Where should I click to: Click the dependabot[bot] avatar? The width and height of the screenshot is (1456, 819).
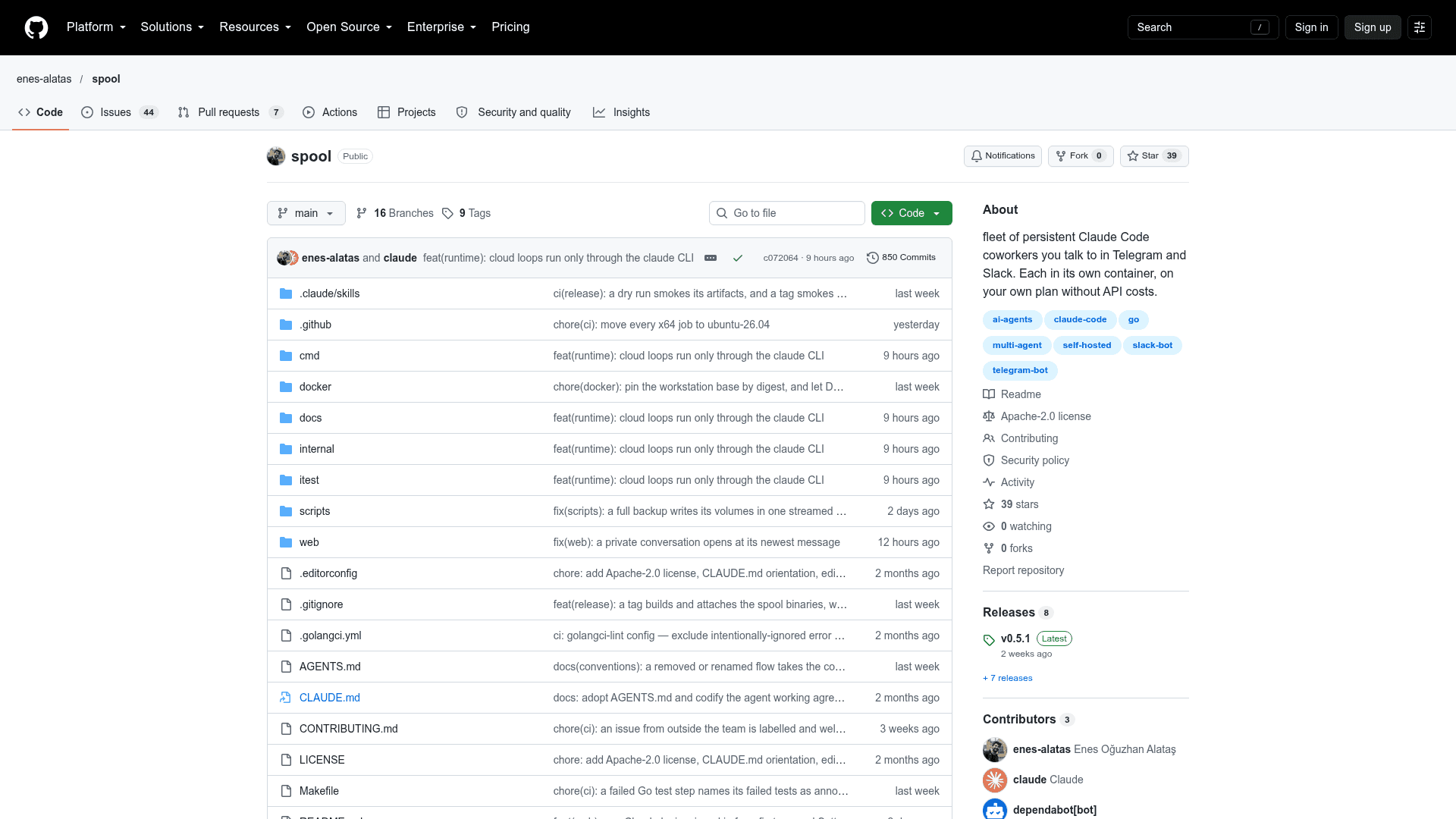(995, 809)
